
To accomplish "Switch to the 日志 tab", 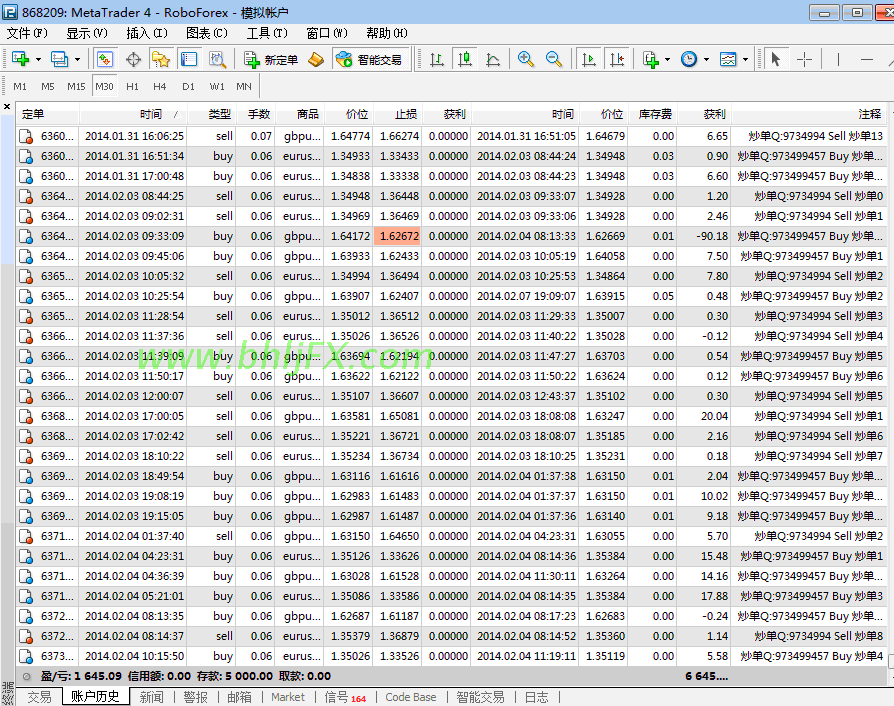I will [x=537, y=697].
